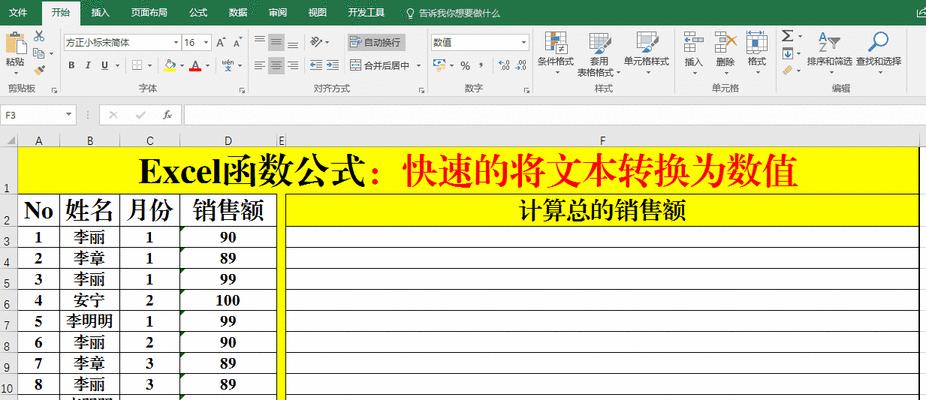The width and height of the screenshot is (926, 400).
Task: Increase decimal places
Action: click(x=504, y=65)
